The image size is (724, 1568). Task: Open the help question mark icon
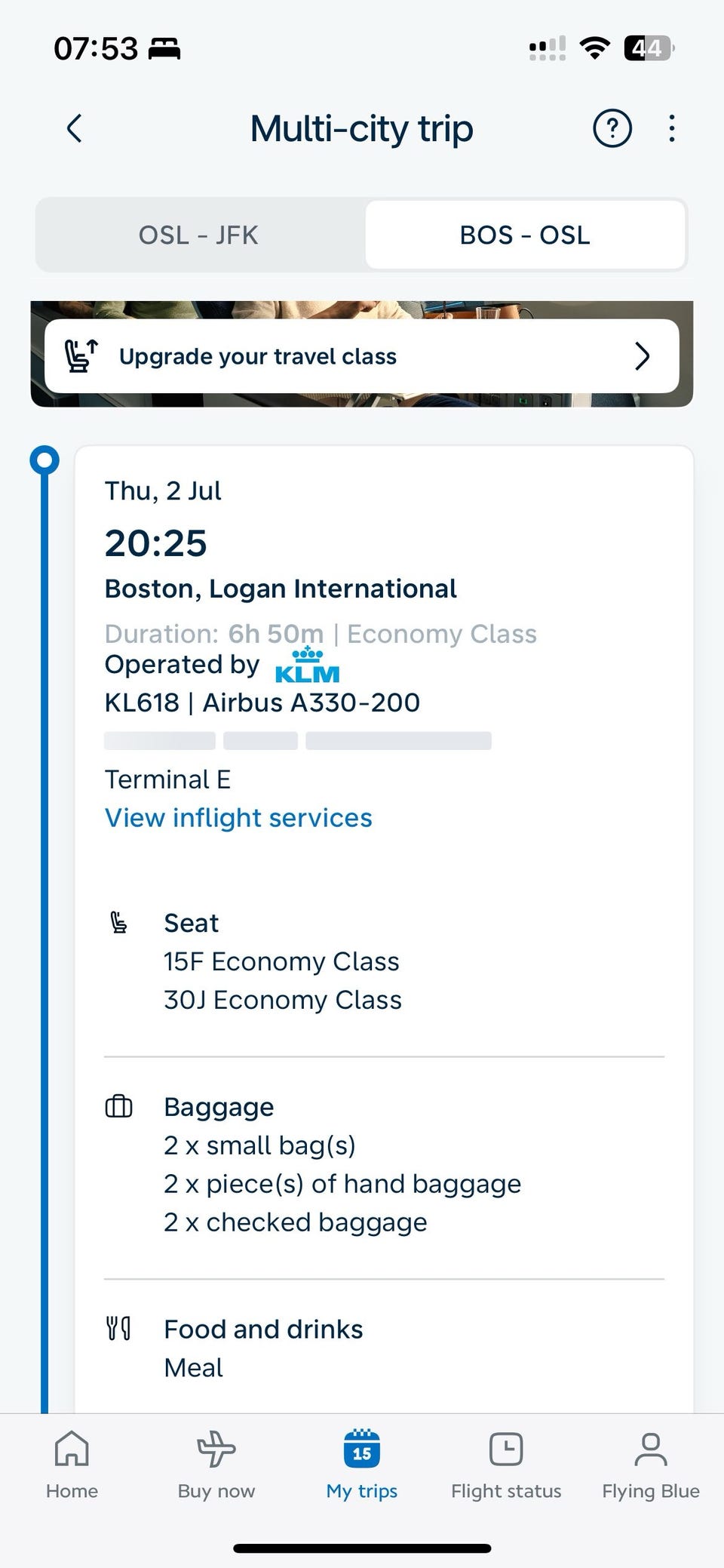pyautogui.click(x=612, y=128)
